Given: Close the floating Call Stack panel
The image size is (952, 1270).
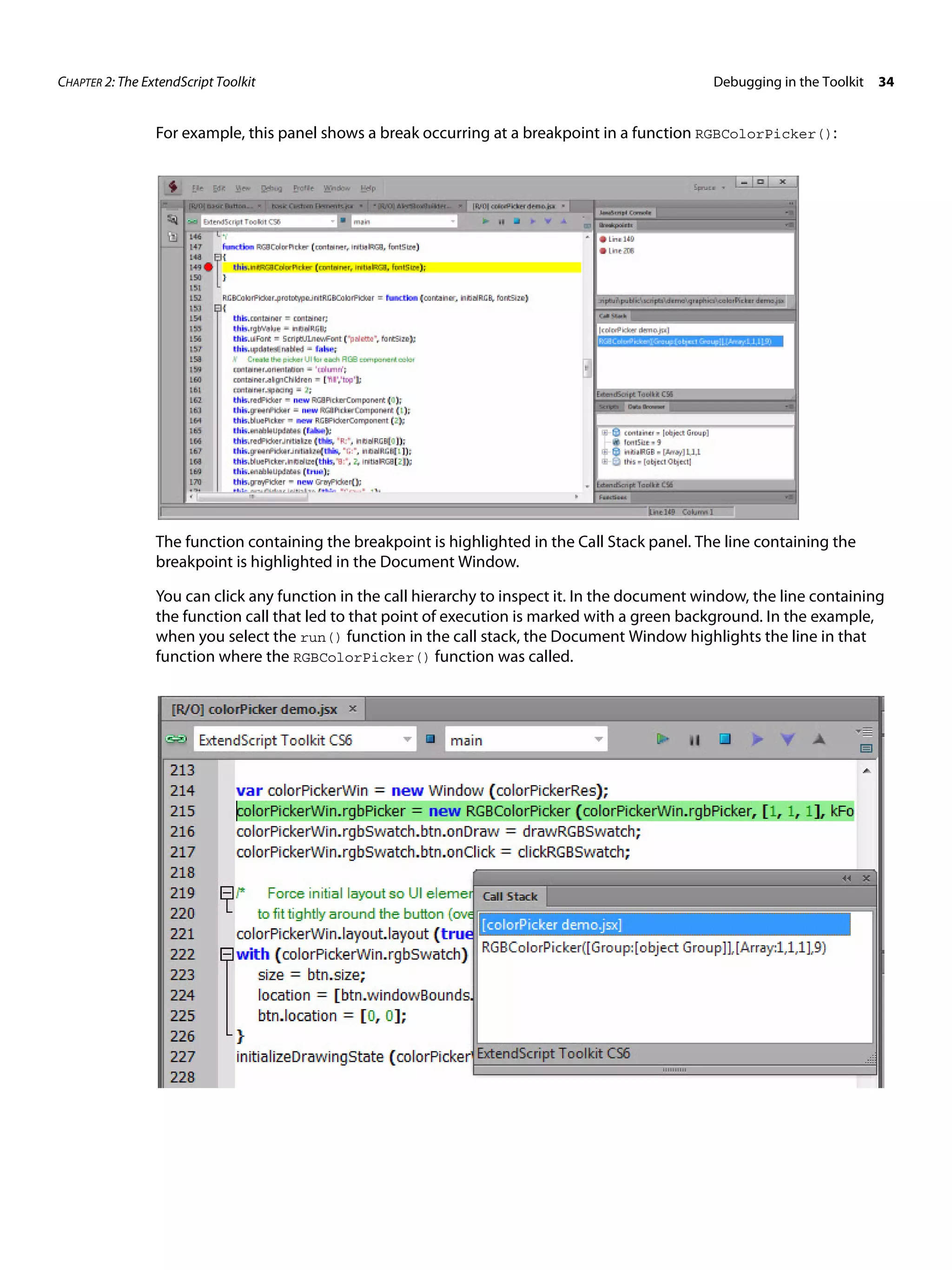Looking at the screenshot, I should [x=866, y=878].
